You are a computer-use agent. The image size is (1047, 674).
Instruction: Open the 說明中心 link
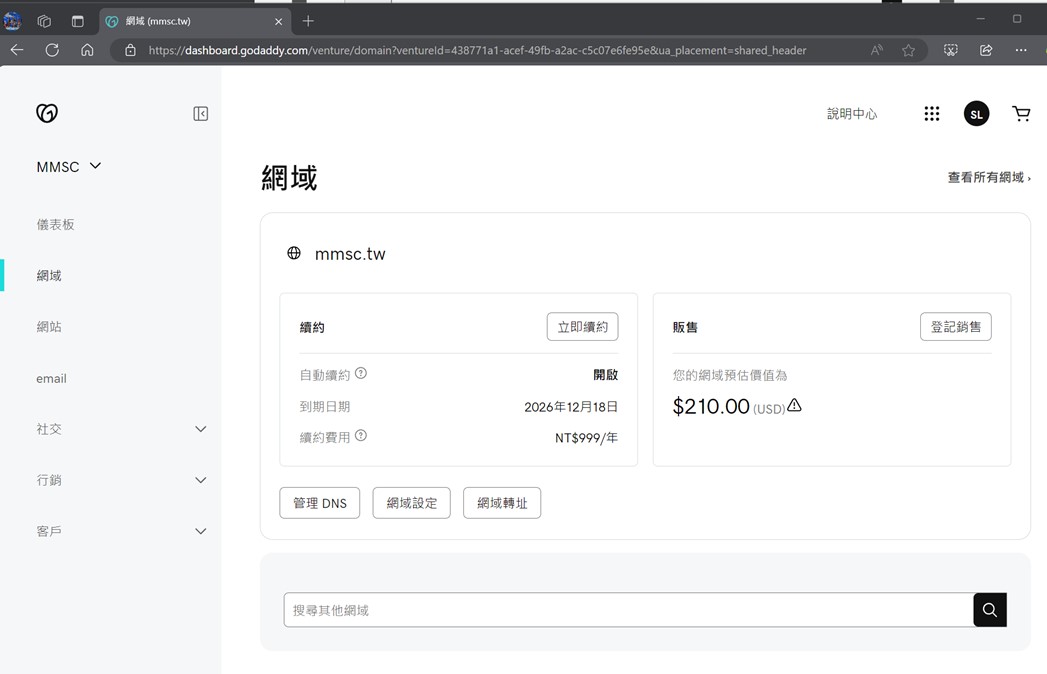852,114
